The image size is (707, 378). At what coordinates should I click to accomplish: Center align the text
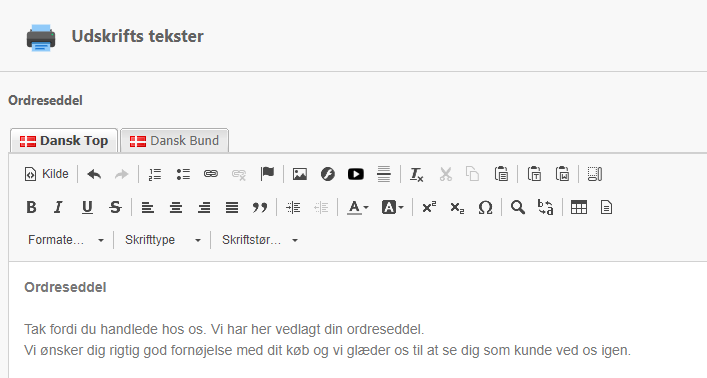[x=176, y=207]
